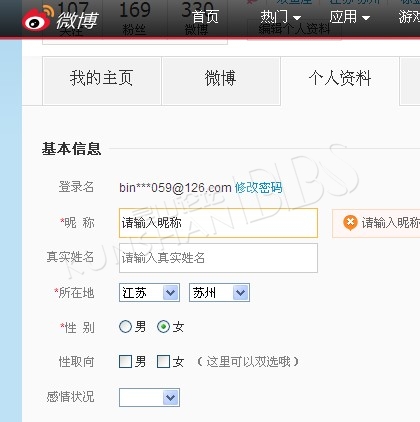Click the 修改密码 link
The image size is (420, 422).
258,188
